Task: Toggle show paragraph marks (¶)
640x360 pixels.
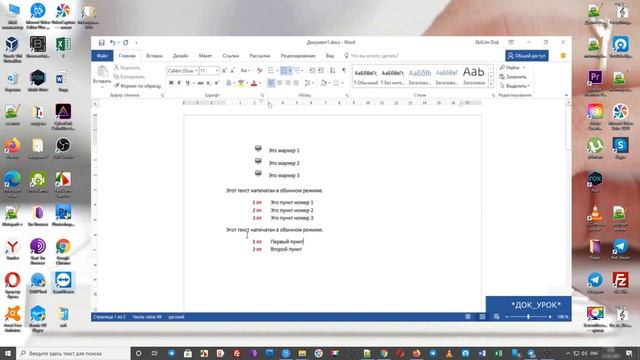Action: click(x=344, y=71)
